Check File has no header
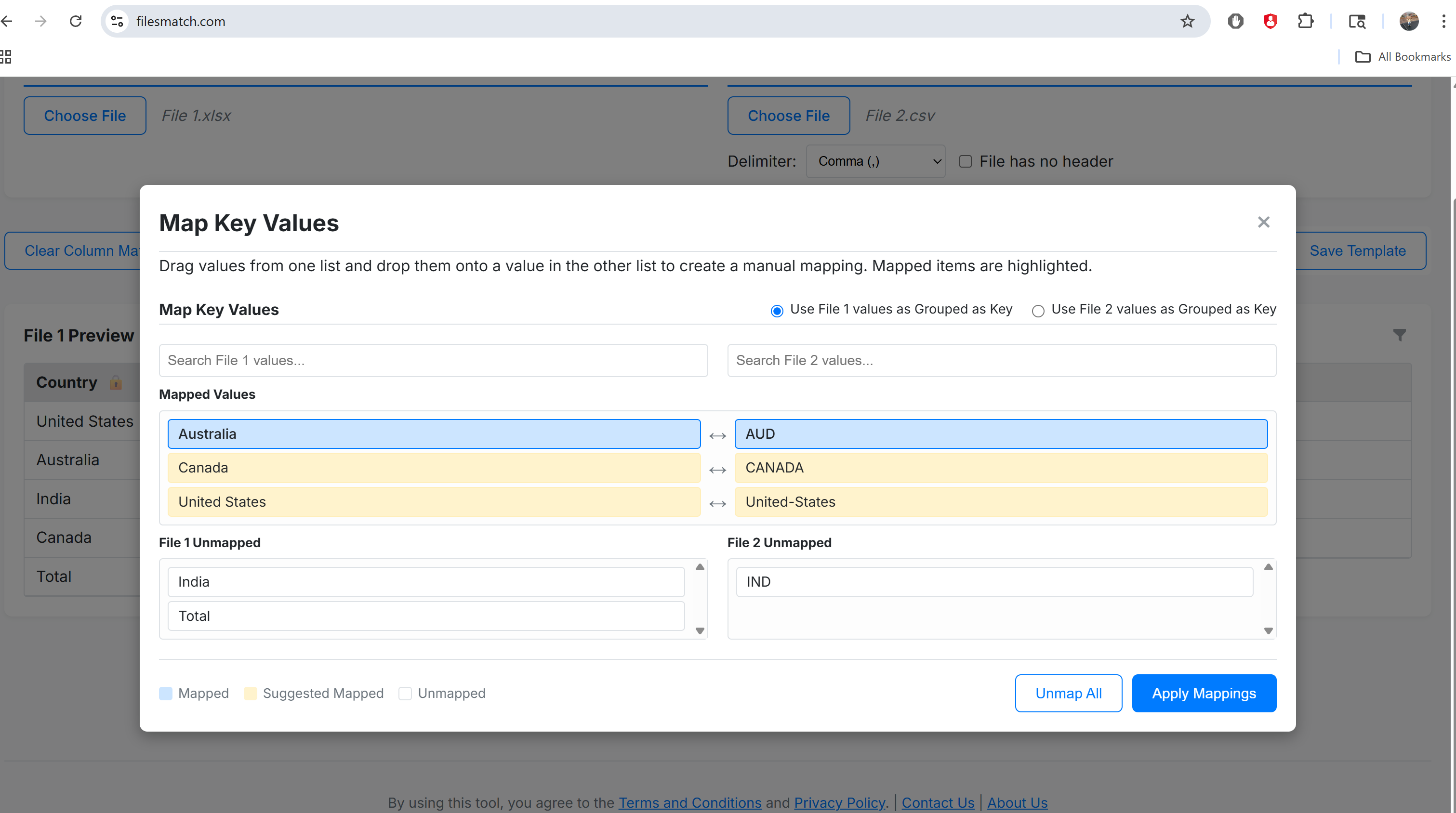Viewport: 1456px width, 813px height. click(x=966, y=161)
